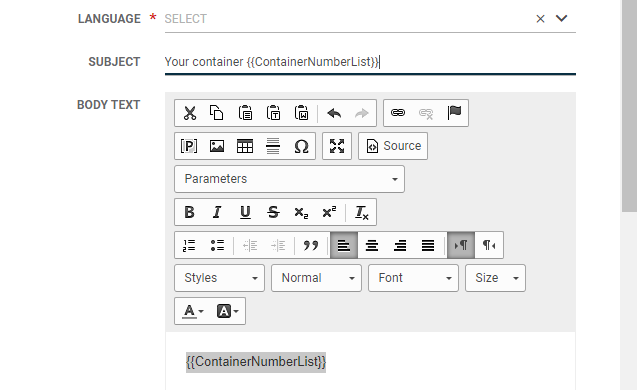Click the Unlink icon
The height and width of the screenshot is (390, 637).
pyautogui.click(x=426, y=113)
